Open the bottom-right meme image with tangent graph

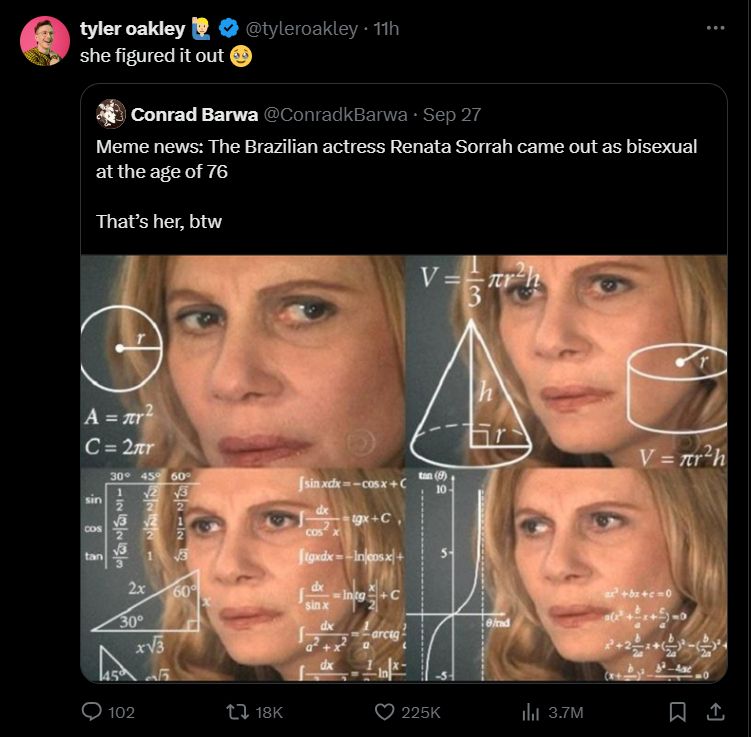(x=566, y=576)
